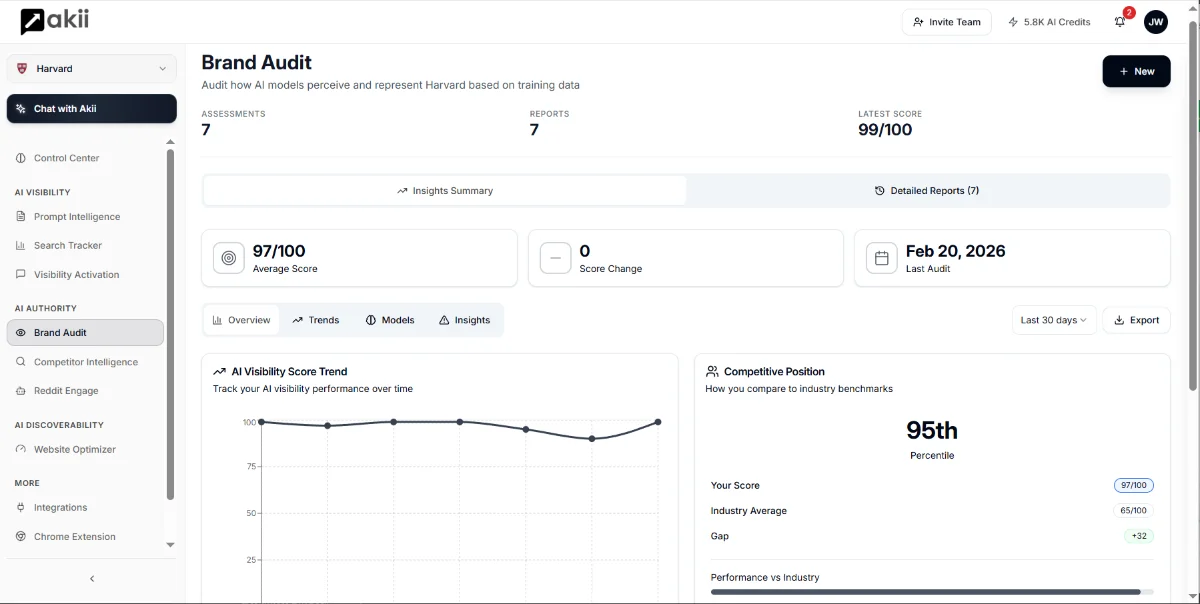Select the Search Tracker tool

(66, 245)
